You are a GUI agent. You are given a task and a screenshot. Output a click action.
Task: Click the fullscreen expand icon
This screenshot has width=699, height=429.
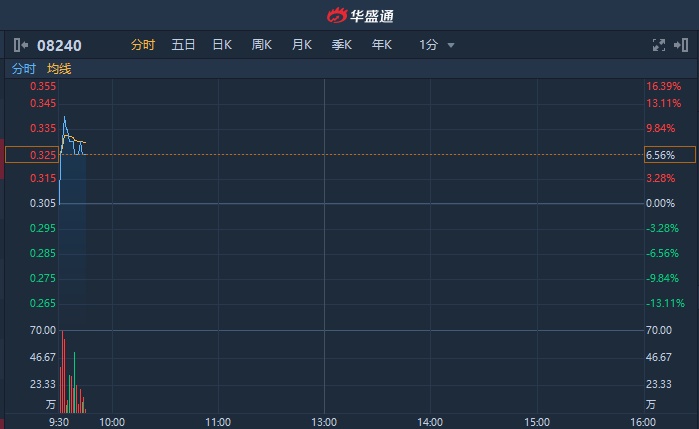pos(658,45)
